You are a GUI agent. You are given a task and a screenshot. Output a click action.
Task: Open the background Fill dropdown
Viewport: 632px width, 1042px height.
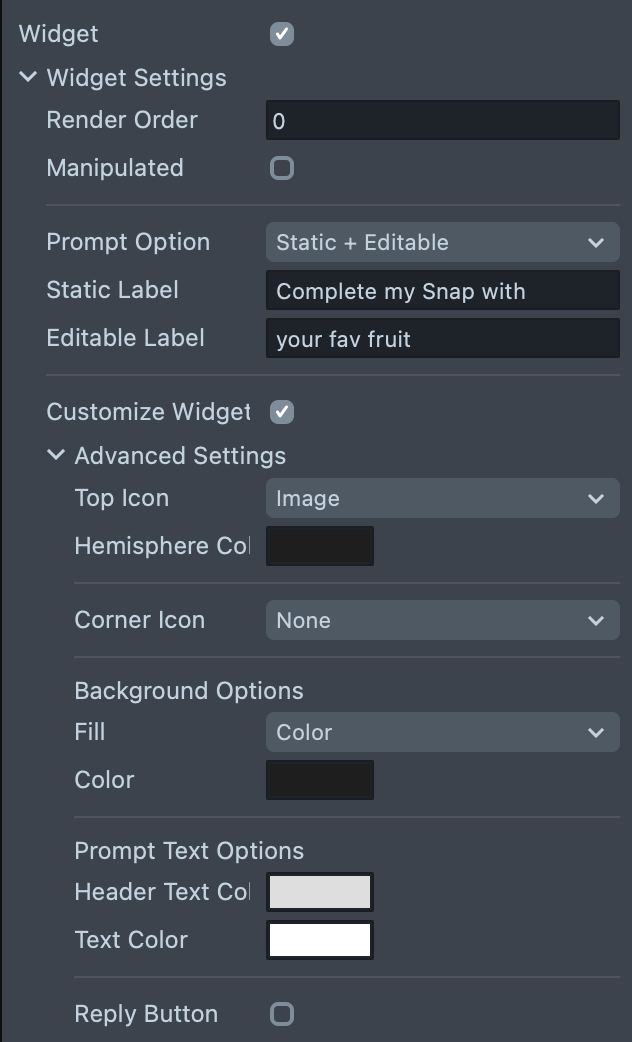tap(442, 732)
